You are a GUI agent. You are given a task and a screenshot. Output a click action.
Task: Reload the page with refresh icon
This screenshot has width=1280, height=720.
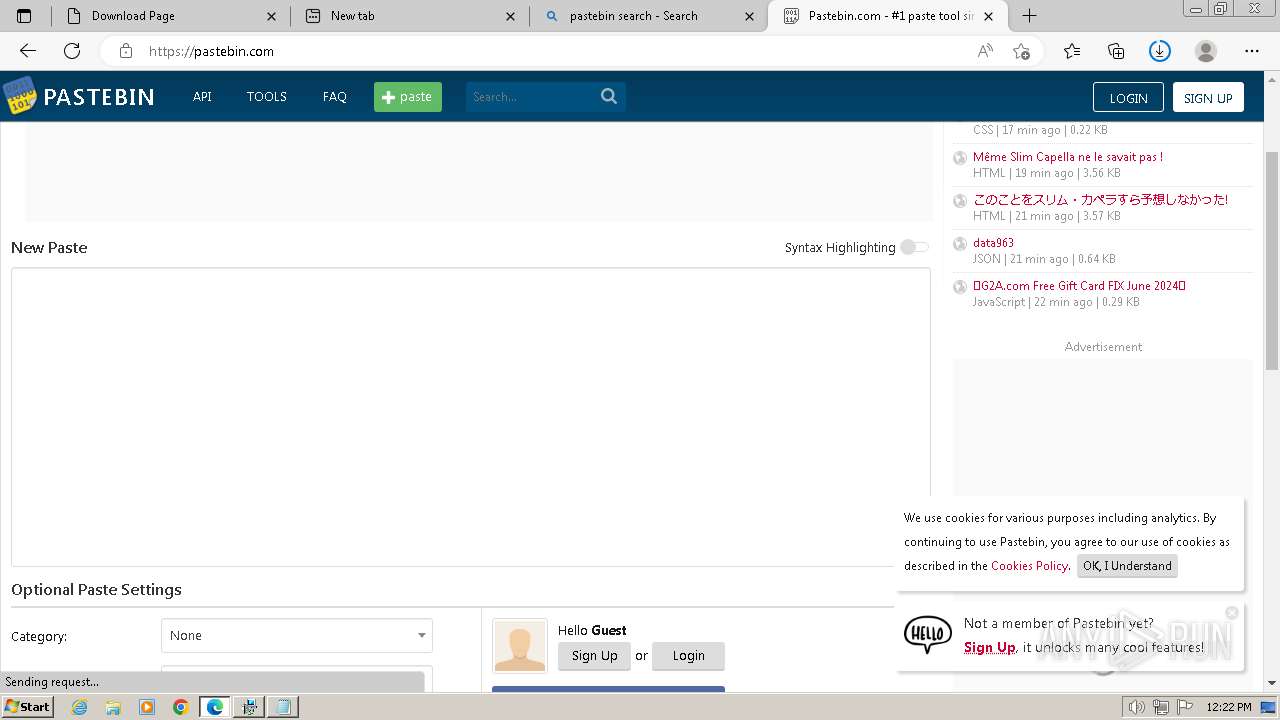[x=72, y=51]
